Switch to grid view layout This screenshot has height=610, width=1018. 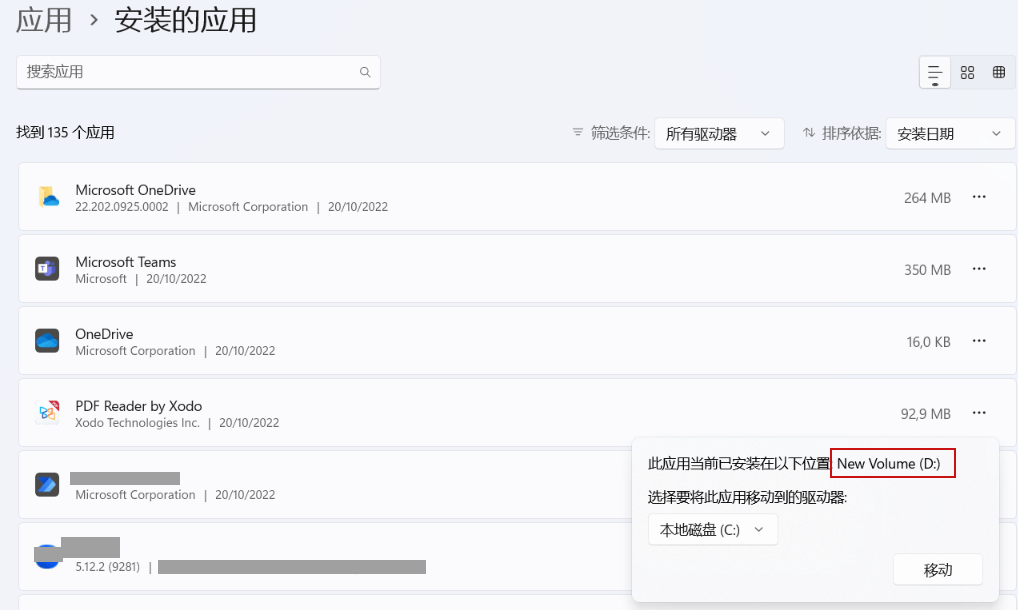[967, 73]
